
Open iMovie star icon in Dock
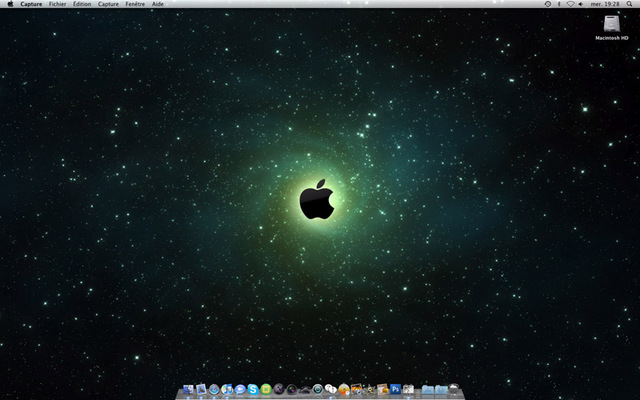click(x=371, y=389)
